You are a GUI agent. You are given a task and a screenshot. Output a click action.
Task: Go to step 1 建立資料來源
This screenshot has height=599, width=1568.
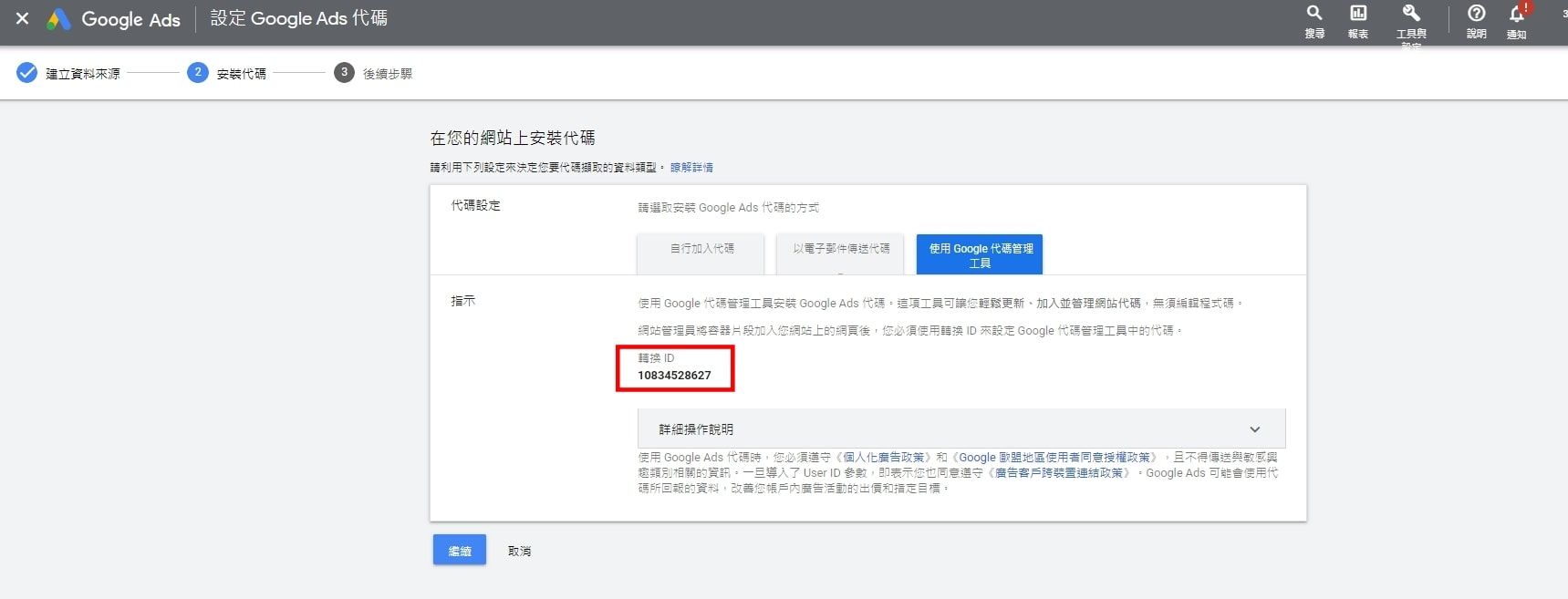68,73
